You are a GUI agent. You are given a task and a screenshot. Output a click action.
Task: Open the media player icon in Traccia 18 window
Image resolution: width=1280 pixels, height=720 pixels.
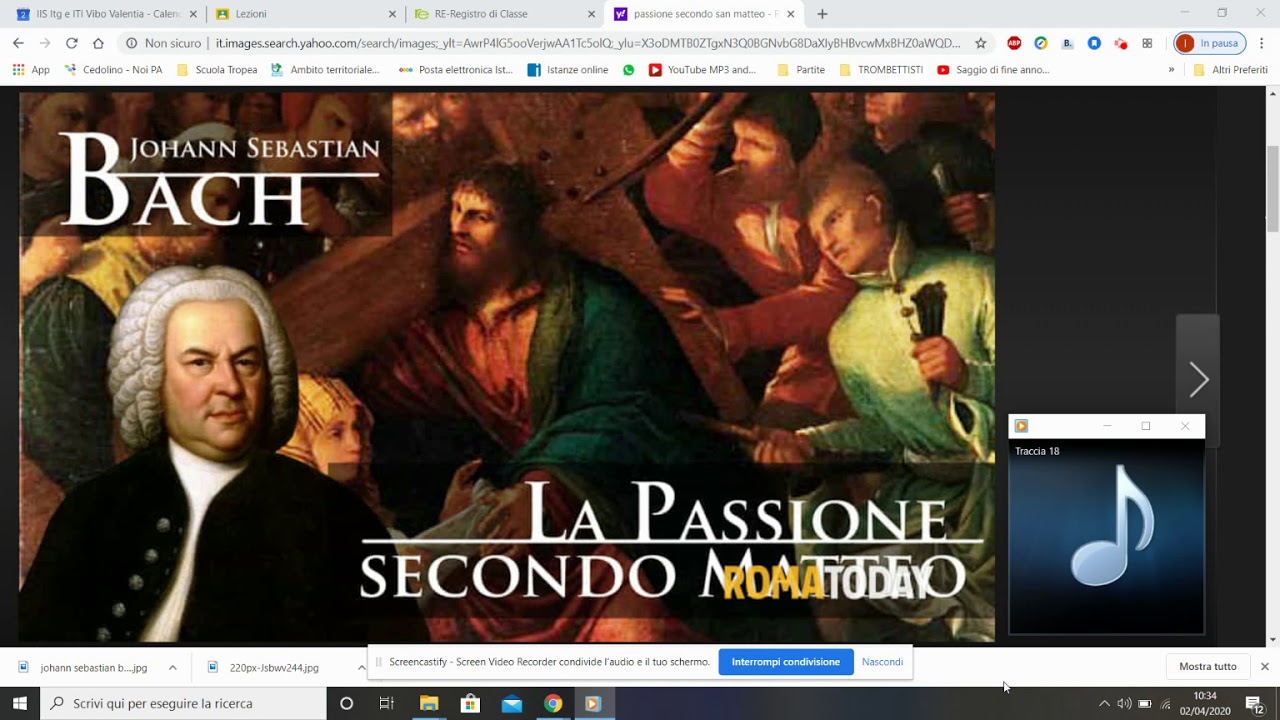[x=1021, y=426]
